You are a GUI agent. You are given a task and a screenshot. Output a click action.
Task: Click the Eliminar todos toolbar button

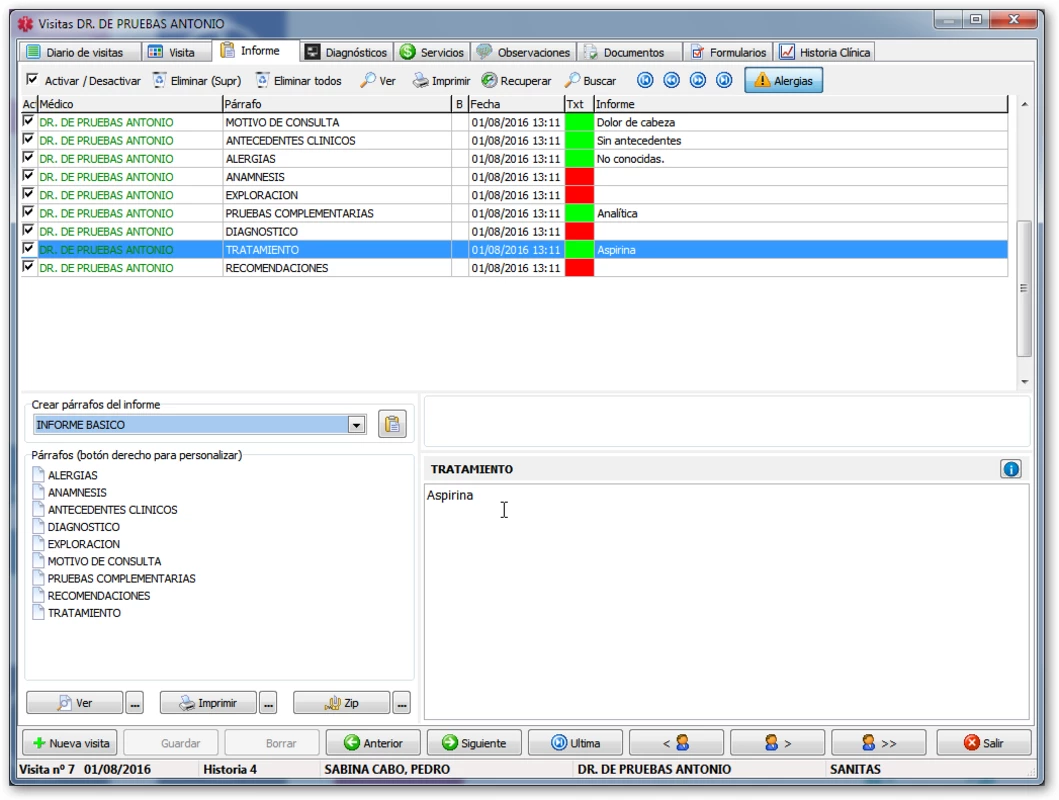pyautogui.click(x=299, y=80)
